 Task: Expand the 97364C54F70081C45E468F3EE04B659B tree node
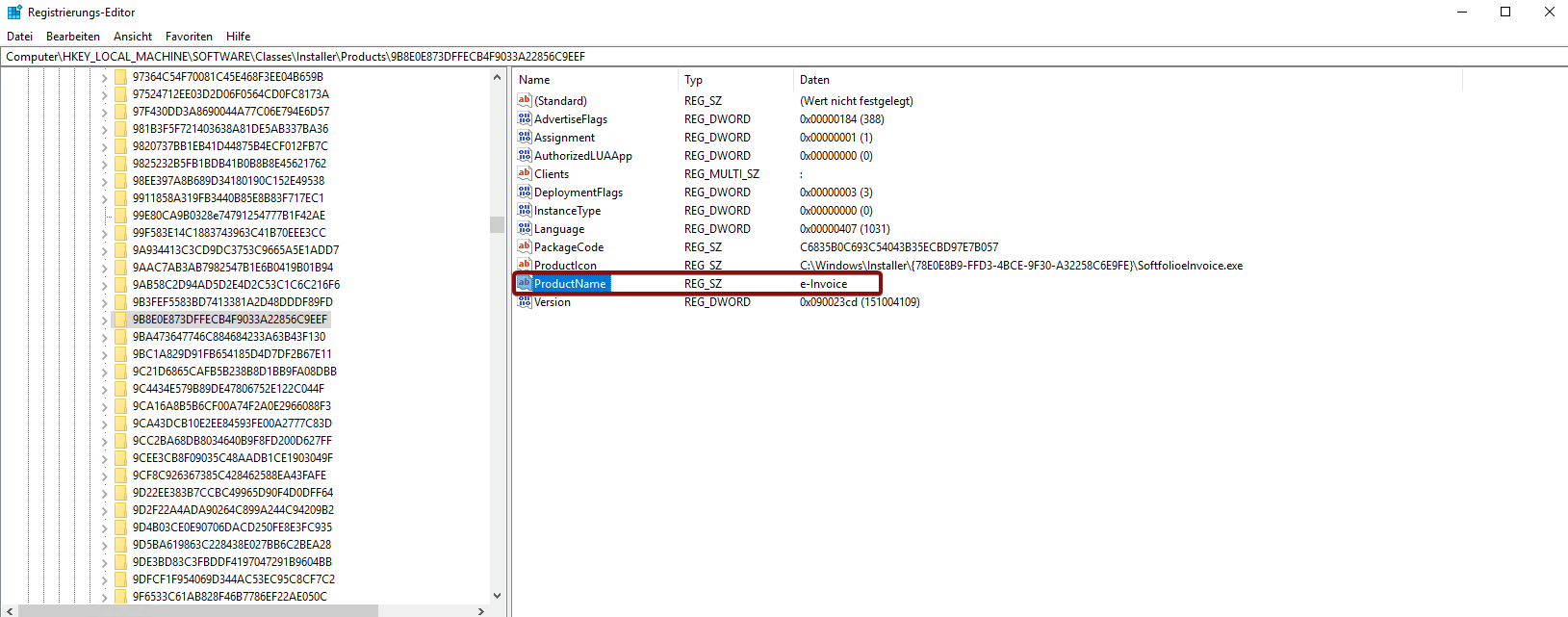(104, 77)
